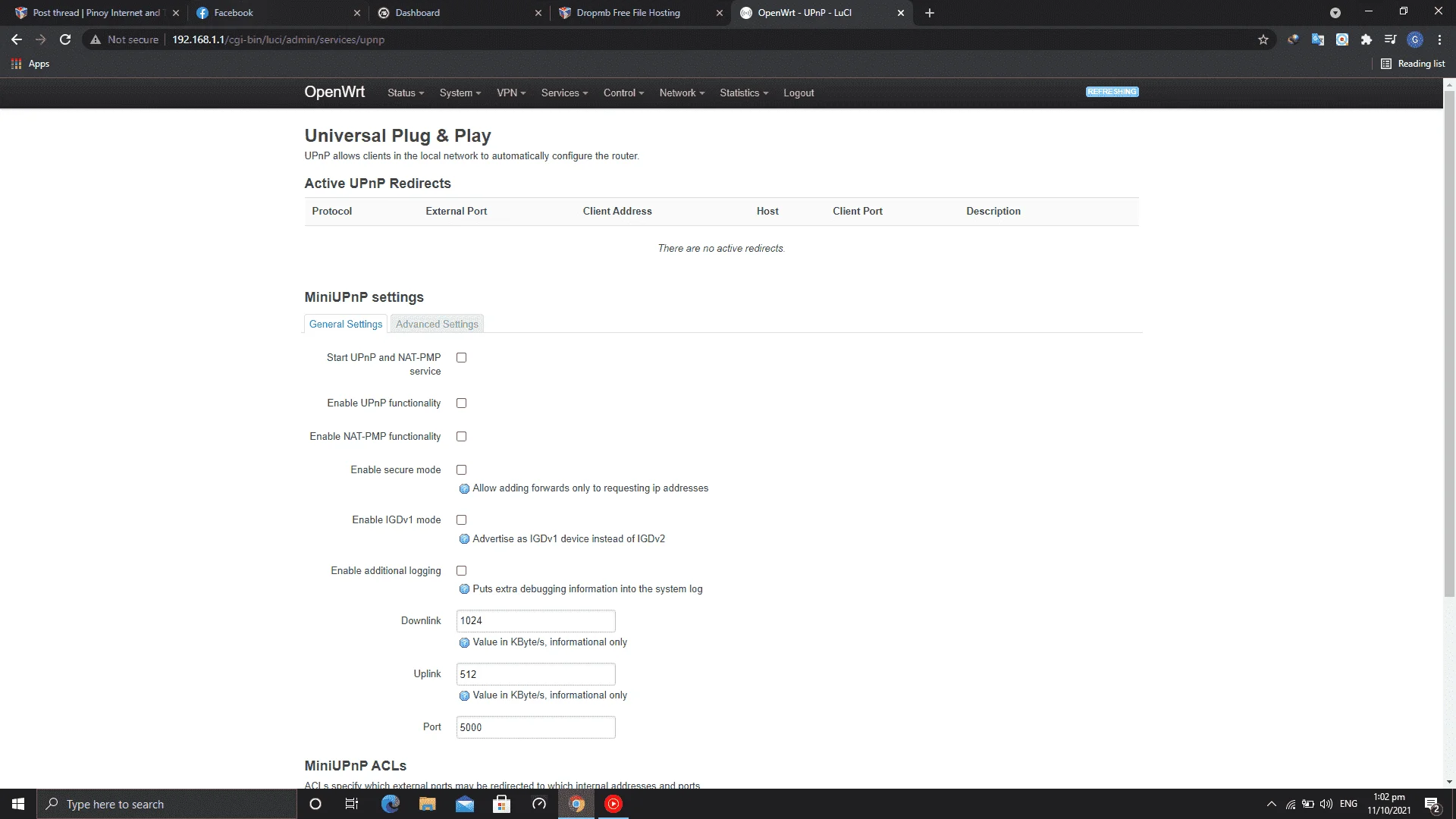Screen dimensions: 1456x819
Task: Click the Port input field
Action: tap(536, 727)
